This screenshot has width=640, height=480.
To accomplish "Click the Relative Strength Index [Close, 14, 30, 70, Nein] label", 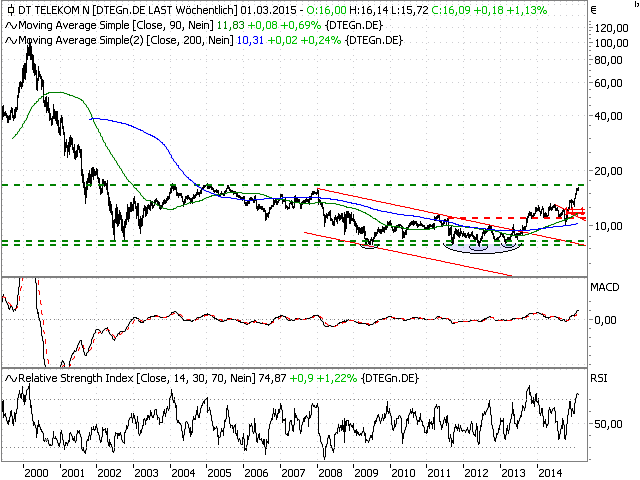I will (x=137, y=378).
